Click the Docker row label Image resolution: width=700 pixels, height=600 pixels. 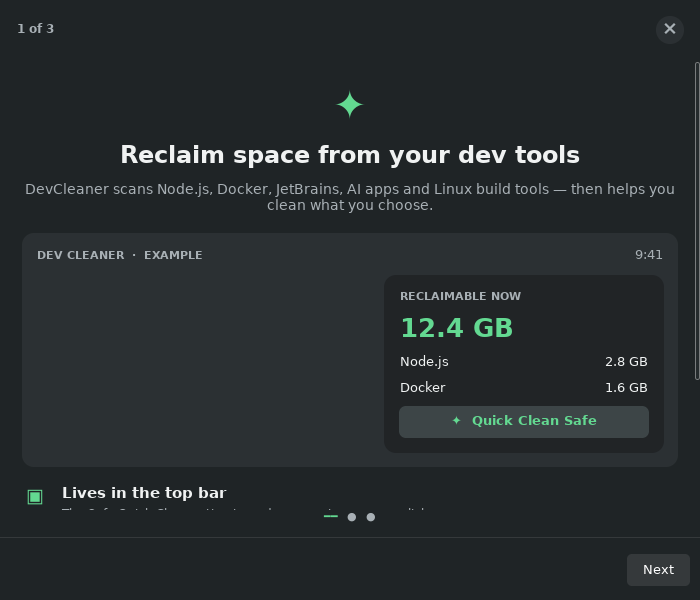pos(422,388)
